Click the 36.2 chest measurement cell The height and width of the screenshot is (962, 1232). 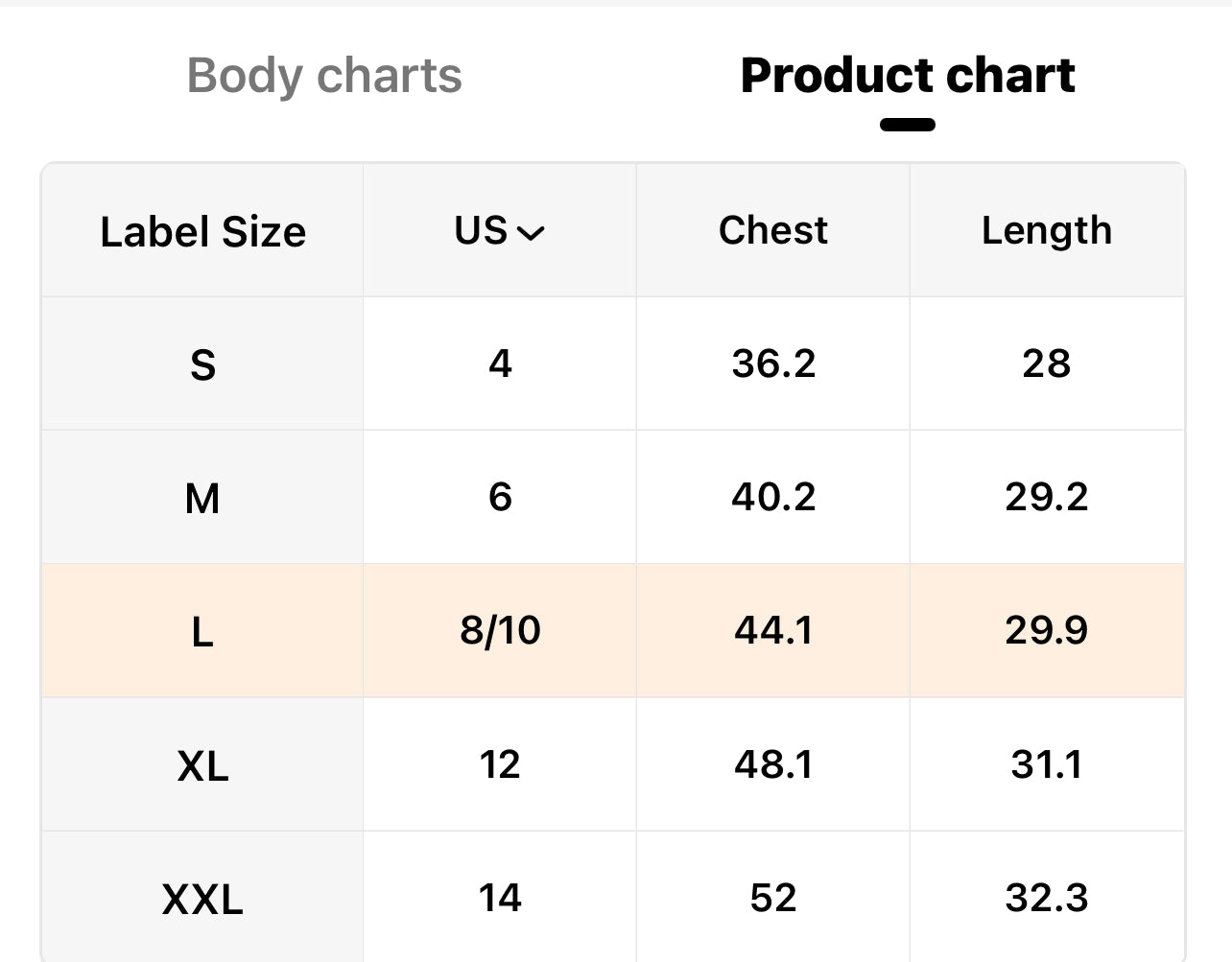(772, 364)
